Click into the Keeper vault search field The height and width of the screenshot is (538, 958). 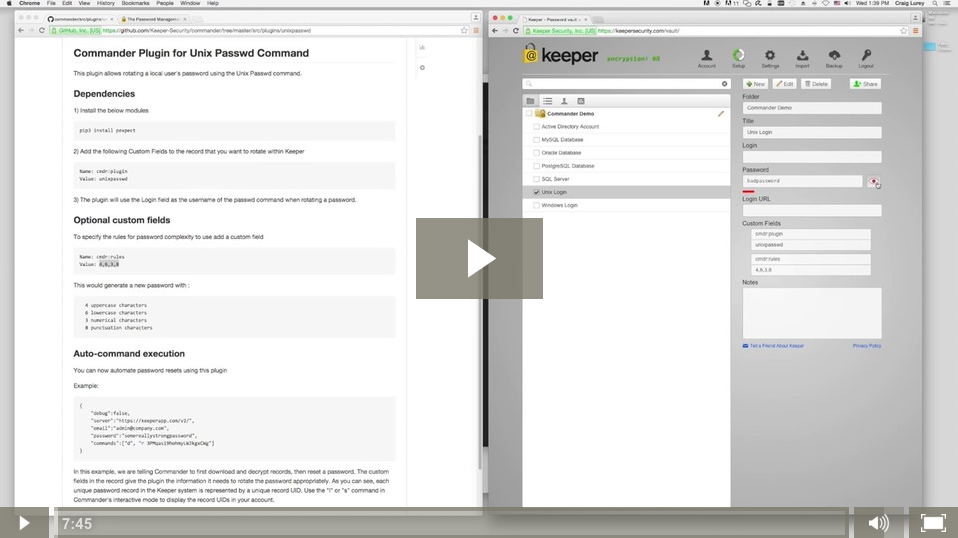pos(624,84)
